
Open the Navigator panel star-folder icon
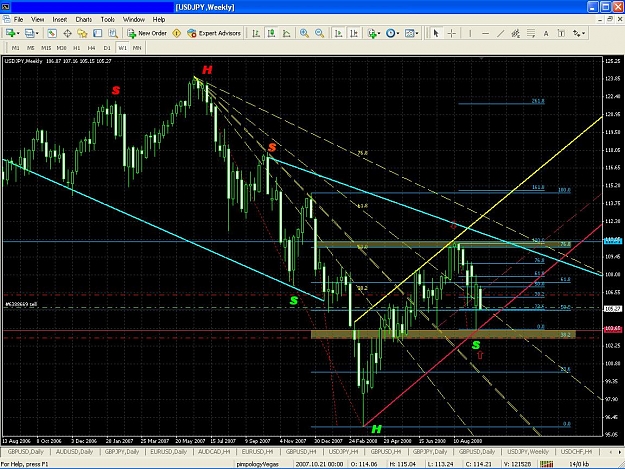[x=82, y=33]
